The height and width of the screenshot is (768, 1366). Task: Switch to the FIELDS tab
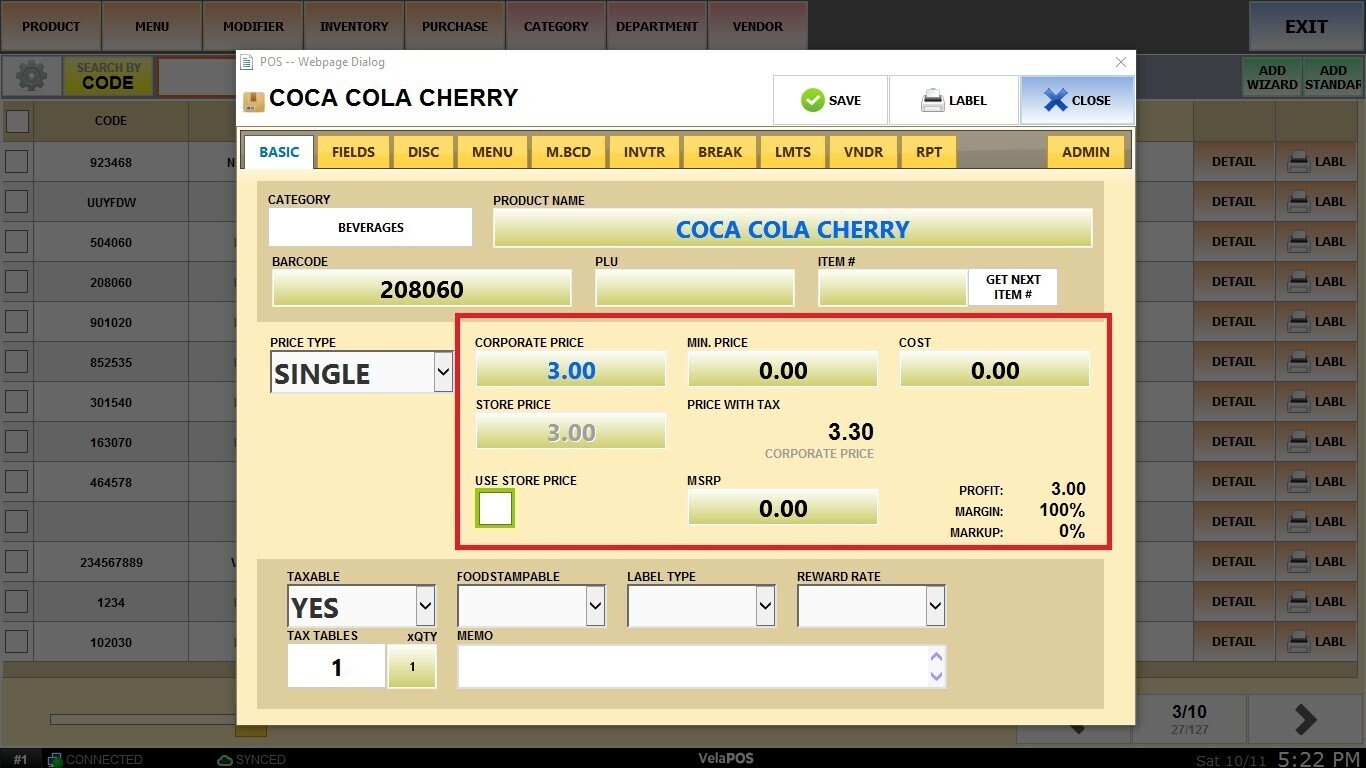pyautogui.click(x=353, y=152)
